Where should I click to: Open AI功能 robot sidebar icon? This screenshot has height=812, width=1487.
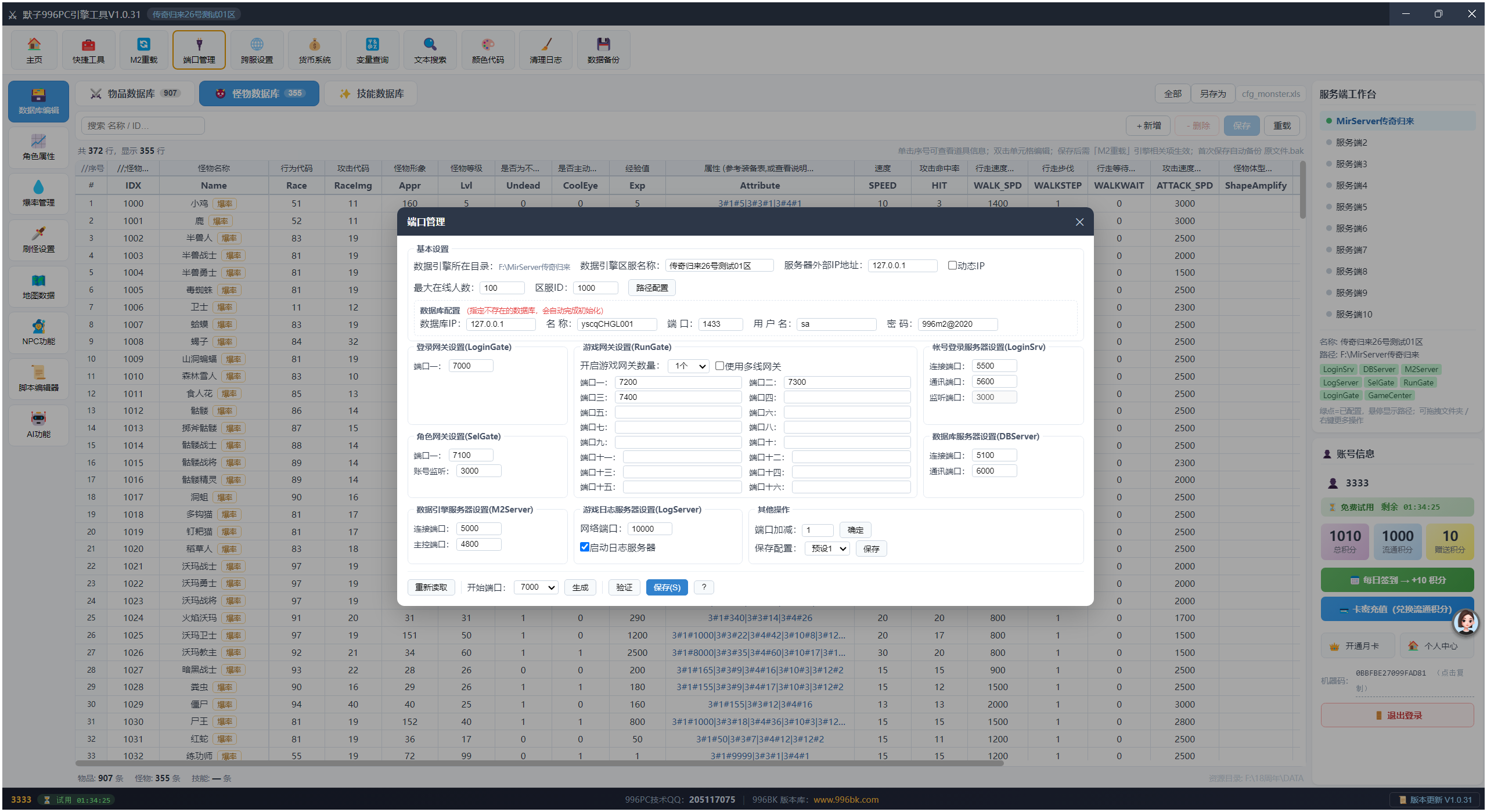(x=39, y=426)
